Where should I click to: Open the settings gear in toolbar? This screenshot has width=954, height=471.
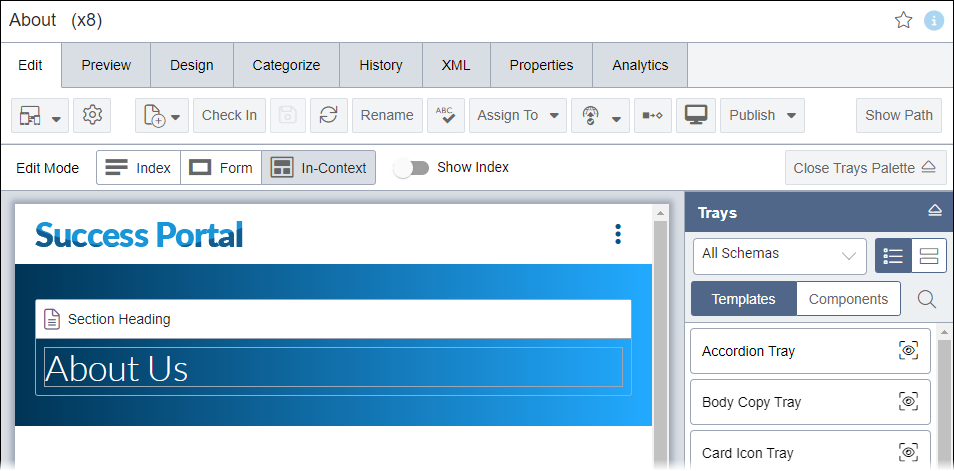click(x=92, y=115)
